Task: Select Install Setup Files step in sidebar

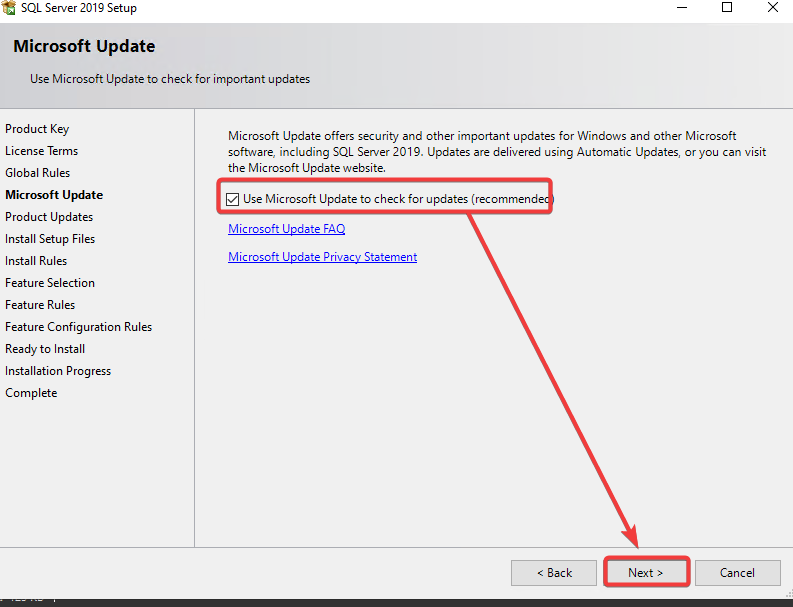Action: (x=50, y=239)
